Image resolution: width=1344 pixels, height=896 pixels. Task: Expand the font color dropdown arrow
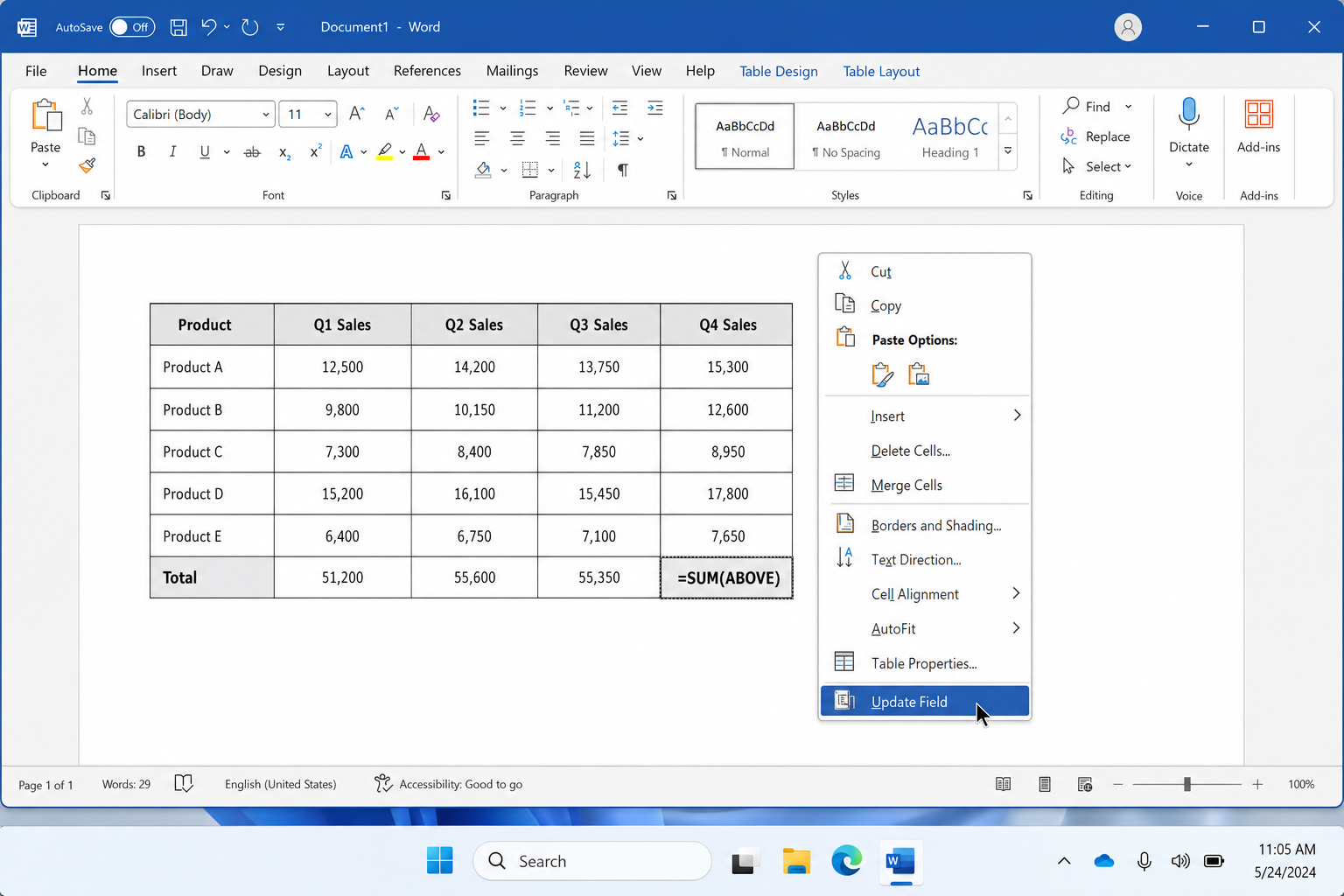tap(441, 152)
